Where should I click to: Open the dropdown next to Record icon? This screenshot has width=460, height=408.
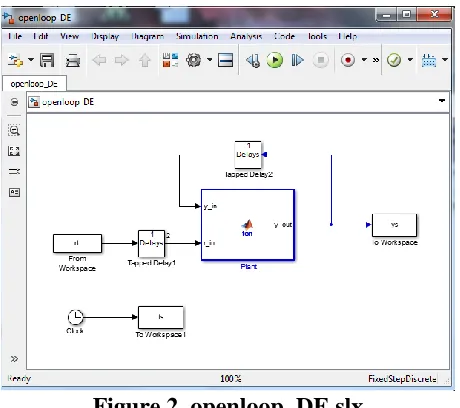[x=364, y=60]
